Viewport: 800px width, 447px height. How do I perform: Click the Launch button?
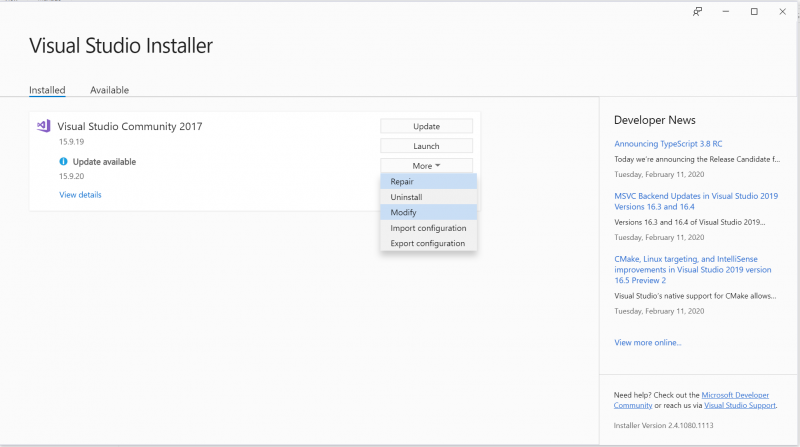click(x=426, y=146)
